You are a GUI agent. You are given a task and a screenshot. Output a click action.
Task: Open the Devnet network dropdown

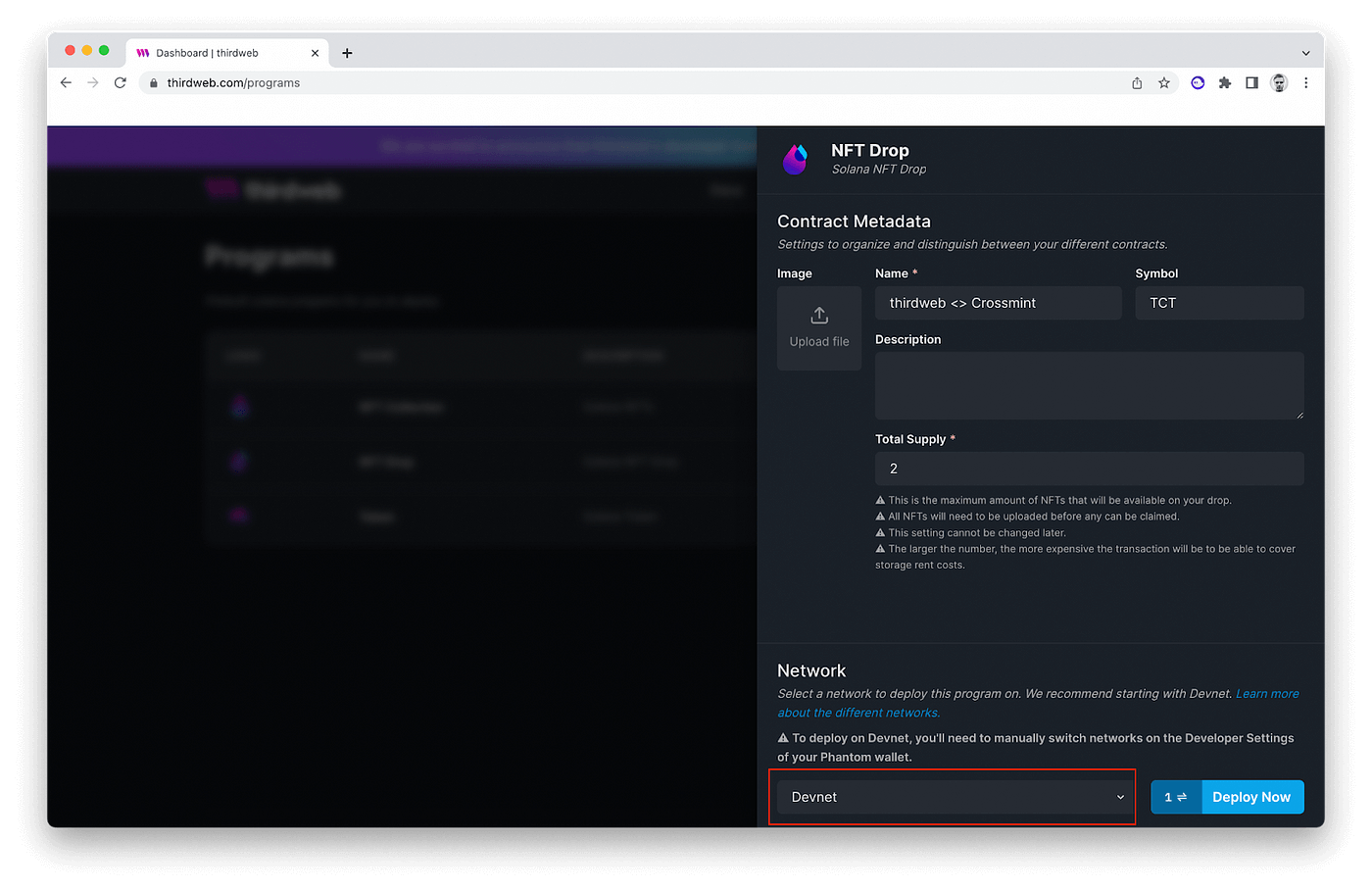tap(957, 797)
